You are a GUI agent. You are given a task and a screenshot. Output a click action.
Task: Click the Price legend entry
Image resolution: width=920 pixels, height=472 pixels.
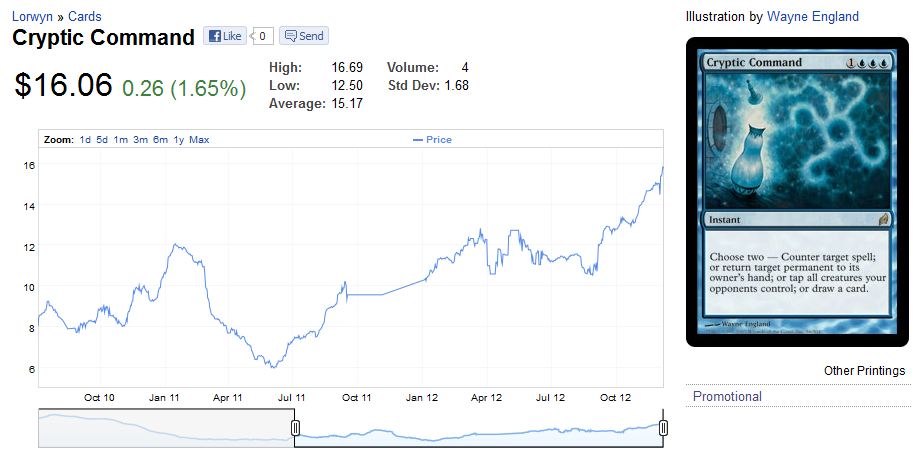tap(433, 140)
